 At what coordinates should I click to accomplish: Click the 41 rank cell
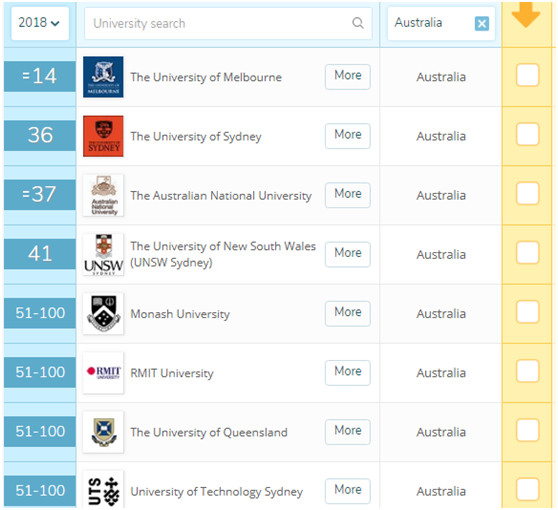(x=40, y=254)
